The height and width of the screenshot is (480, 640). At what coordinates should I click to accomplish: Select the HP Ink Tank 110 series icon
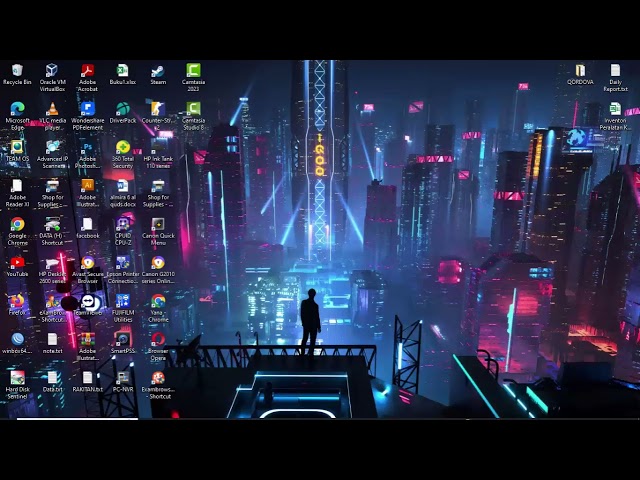(x=158, y=154)
